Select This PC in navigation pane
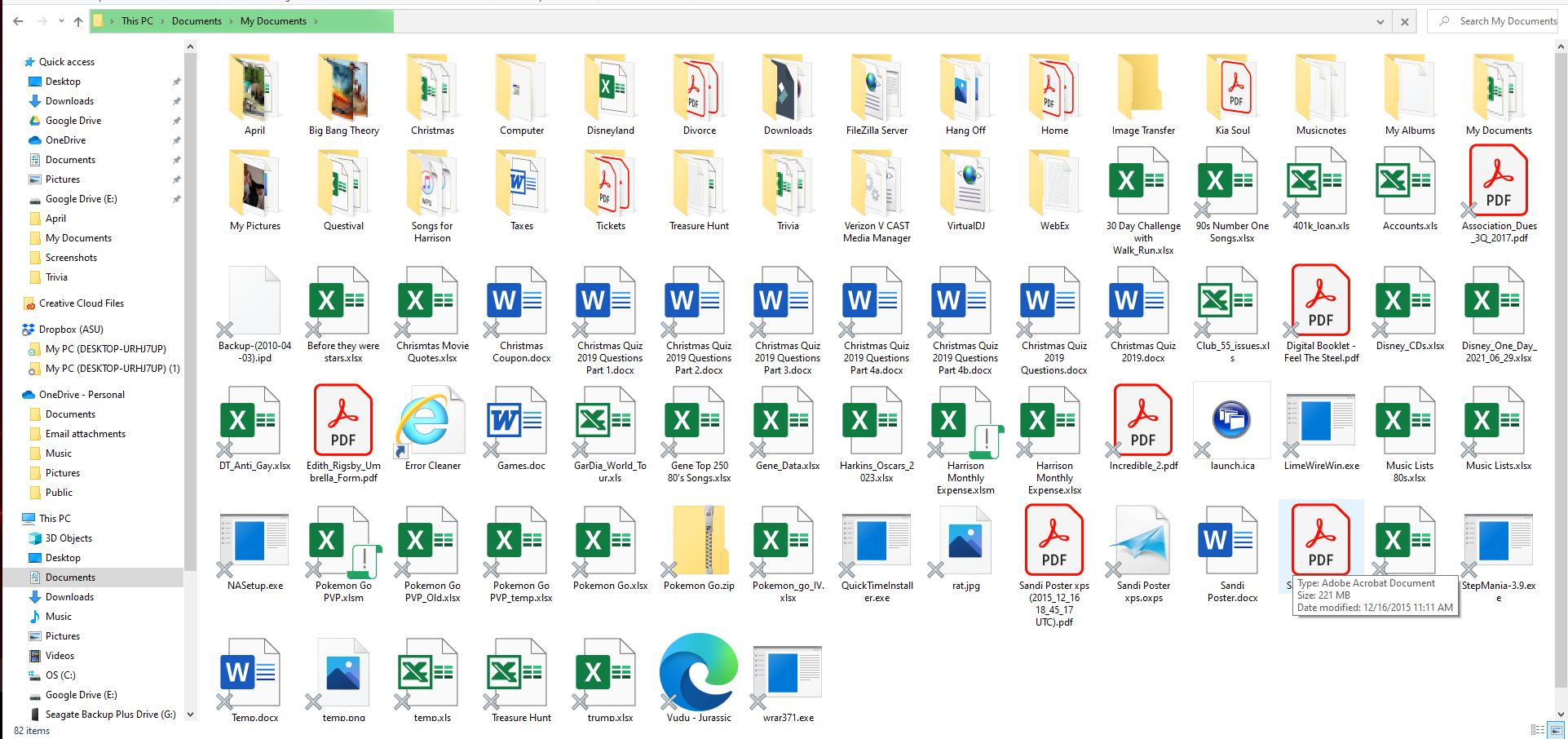The image size is (1568, 739). (55, 519)
